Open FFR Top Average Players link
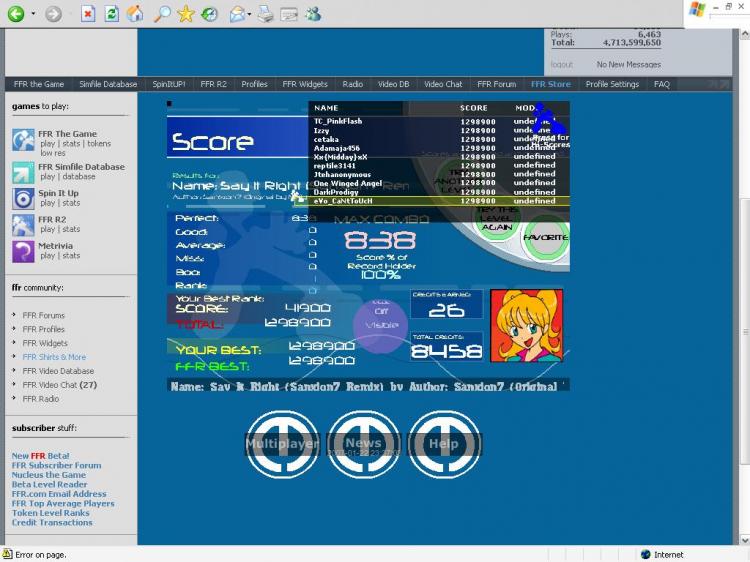Viewport: 750px width, 562px height. coord(63,503)
